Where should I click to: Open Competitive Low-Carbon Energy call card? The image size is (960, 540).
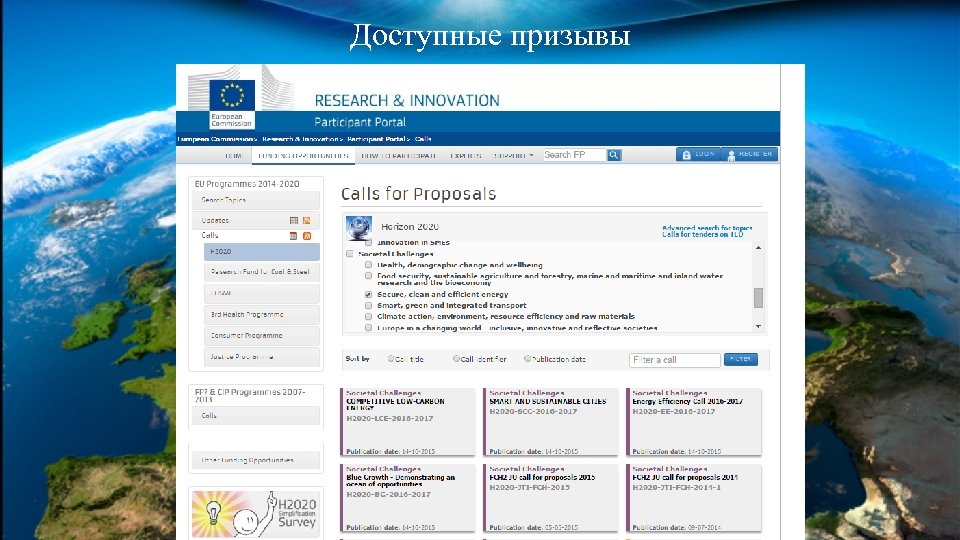point(408,422)
